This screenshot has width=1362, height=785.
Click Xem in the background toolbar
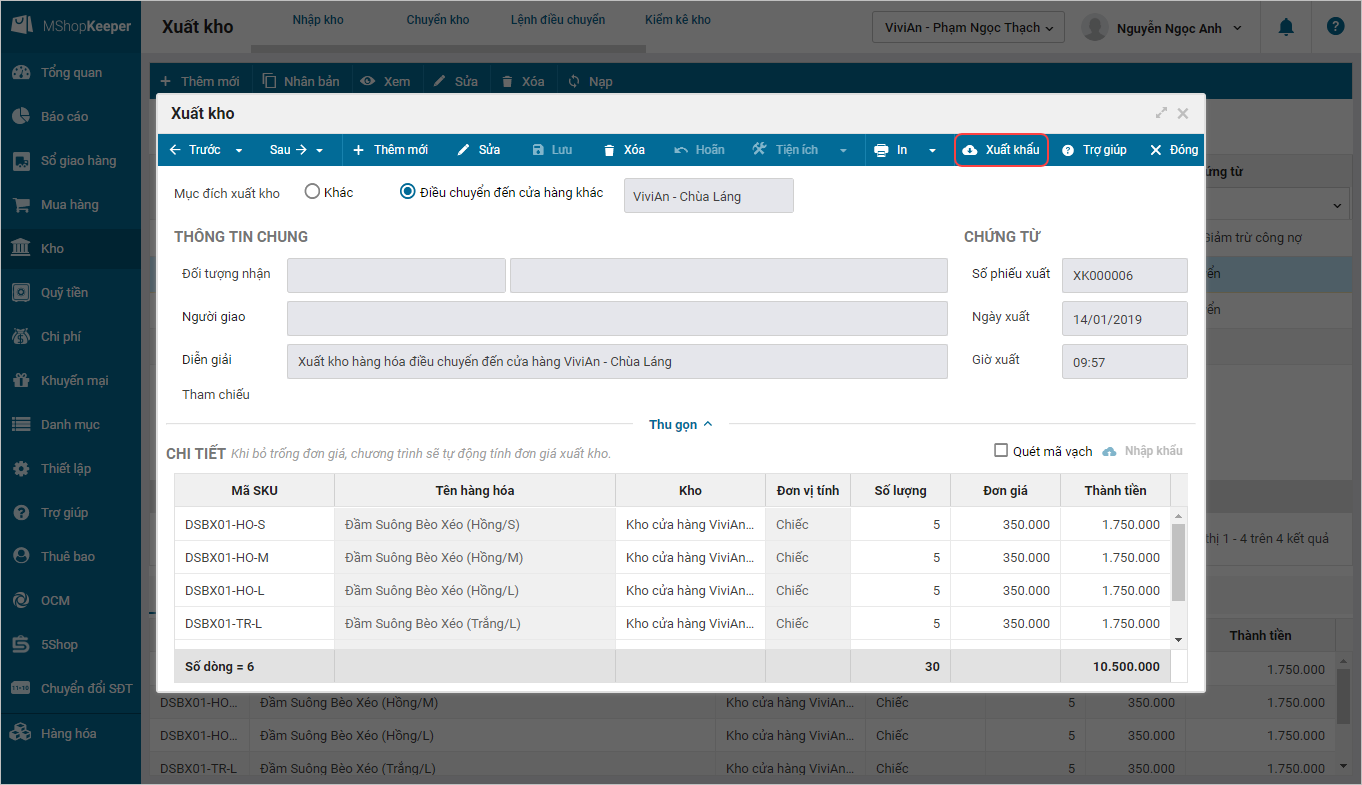coord(386,81)
